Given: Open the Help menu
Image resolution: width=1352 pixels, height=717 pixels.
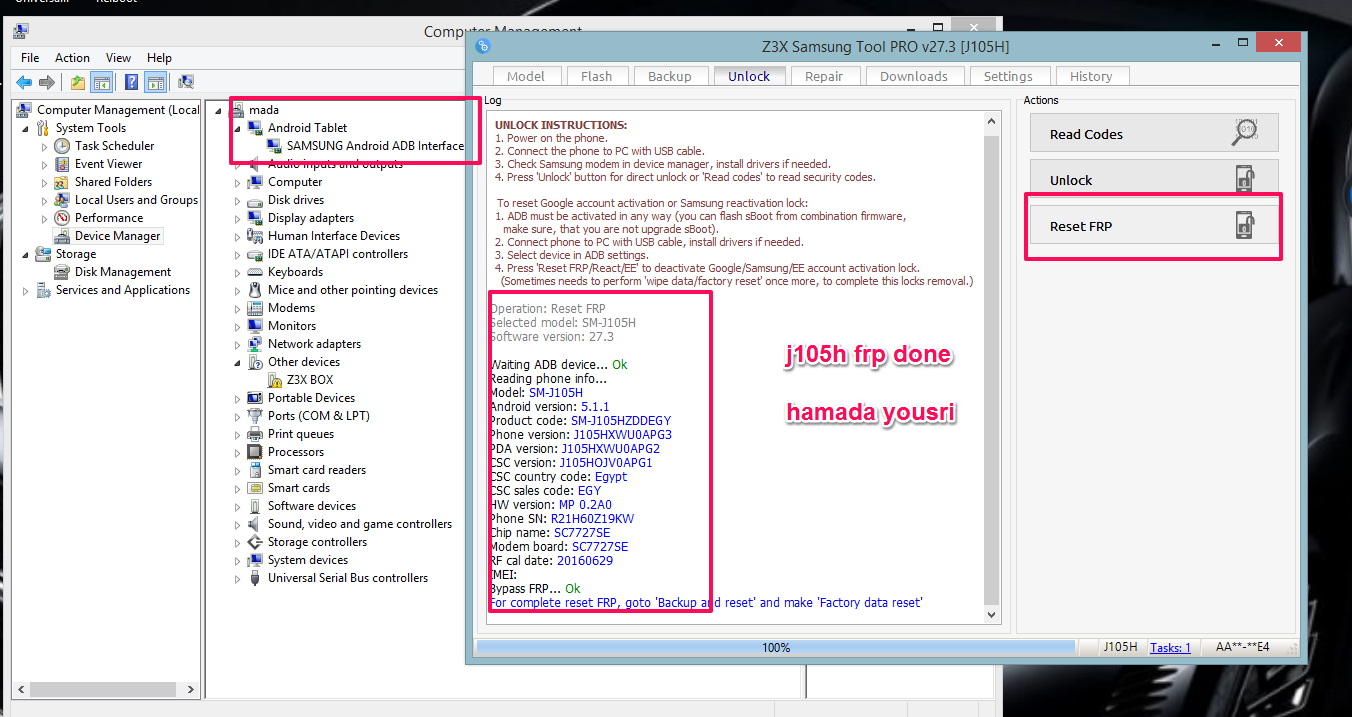Looking at the screenshot, I should [x=159, y=58].
